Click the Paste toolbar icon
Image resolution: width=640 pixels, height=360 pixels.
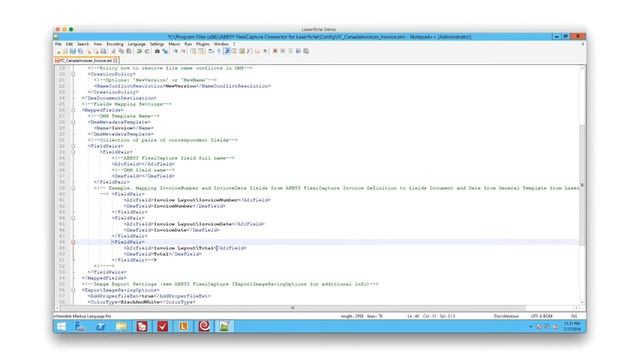(x=129, y=51)
